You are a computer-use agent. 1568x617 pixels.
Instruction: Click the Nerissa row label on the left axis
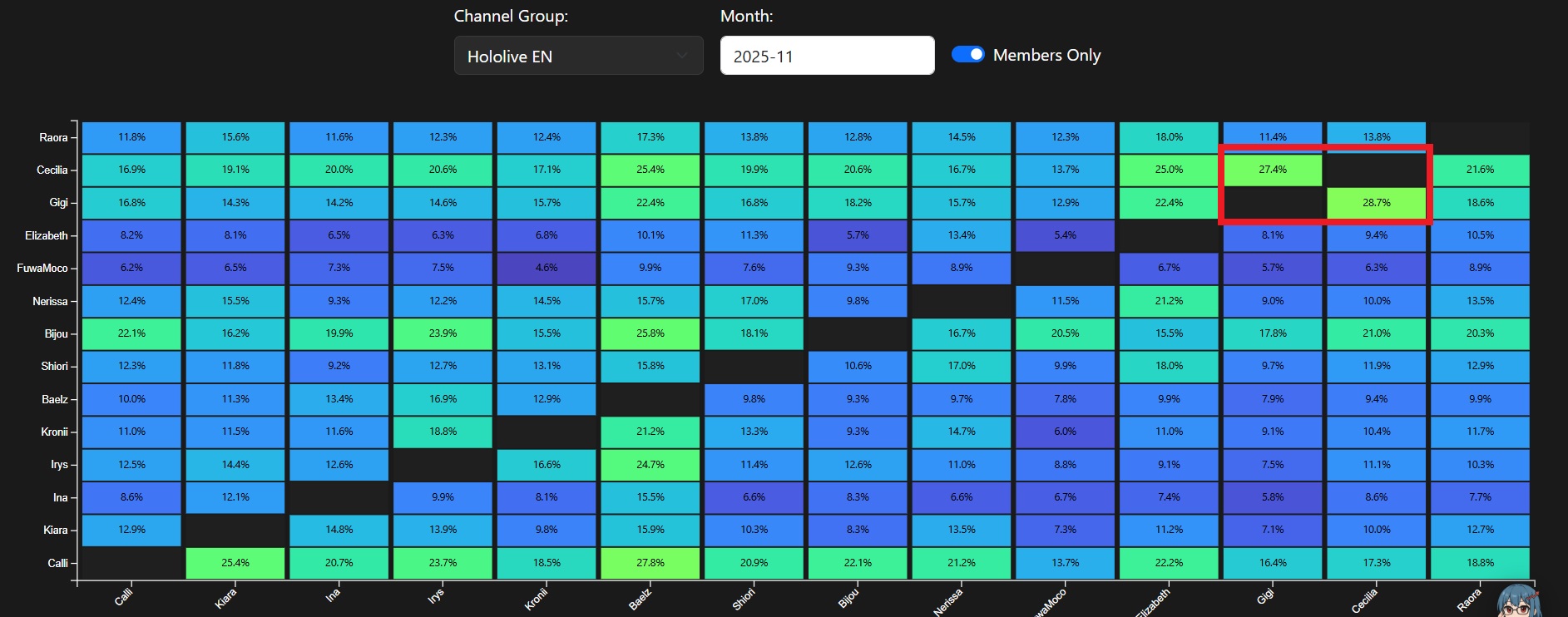point(50,301)
